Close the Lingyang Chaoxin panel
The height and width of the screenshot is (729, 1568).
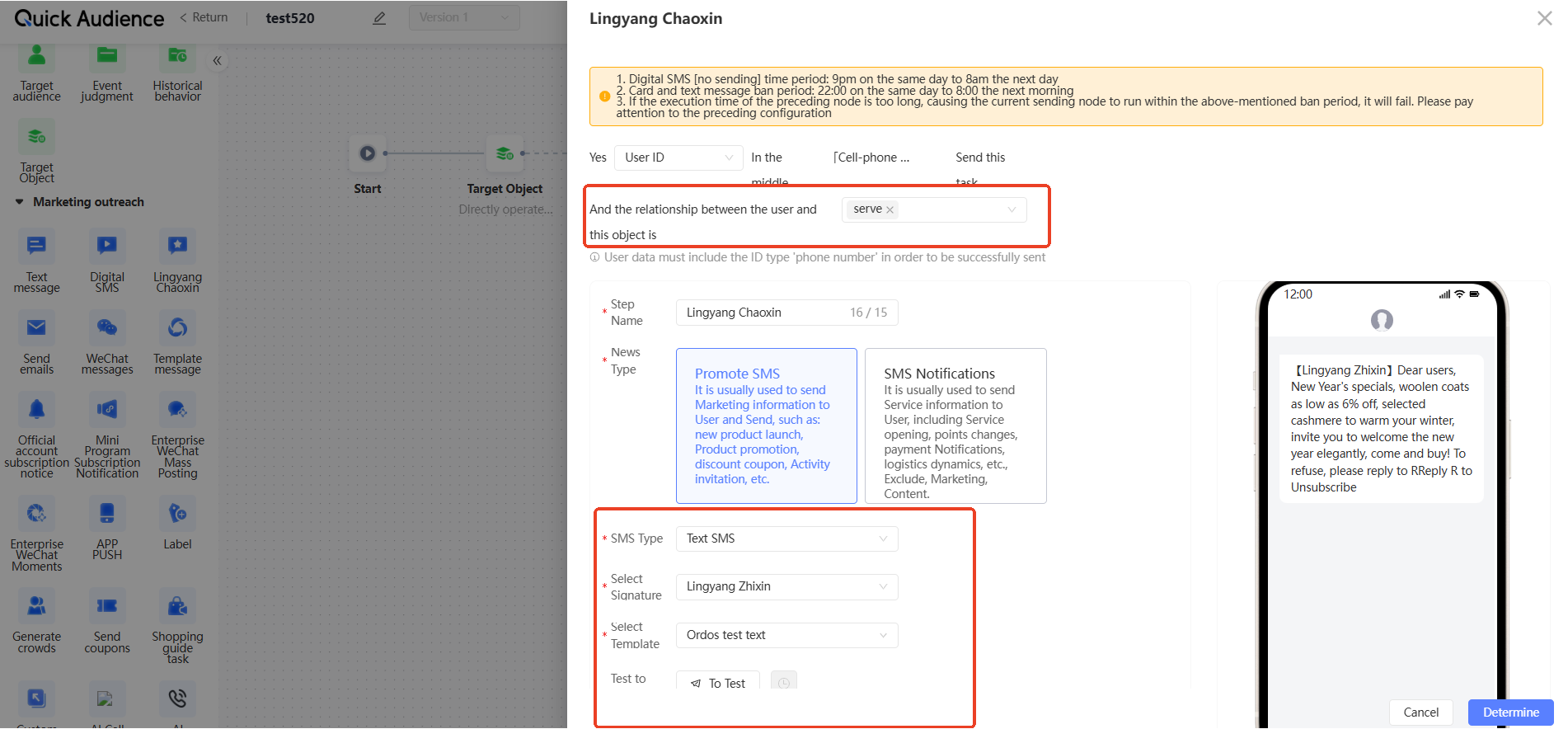(x=1544, y=18)
